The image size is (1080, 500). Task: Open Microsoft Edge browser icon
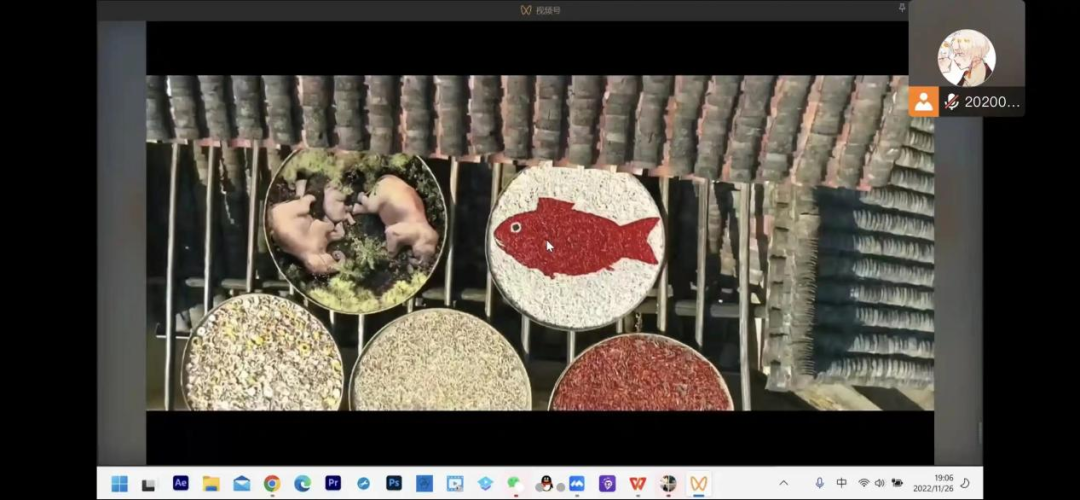[x=302, y=483]
